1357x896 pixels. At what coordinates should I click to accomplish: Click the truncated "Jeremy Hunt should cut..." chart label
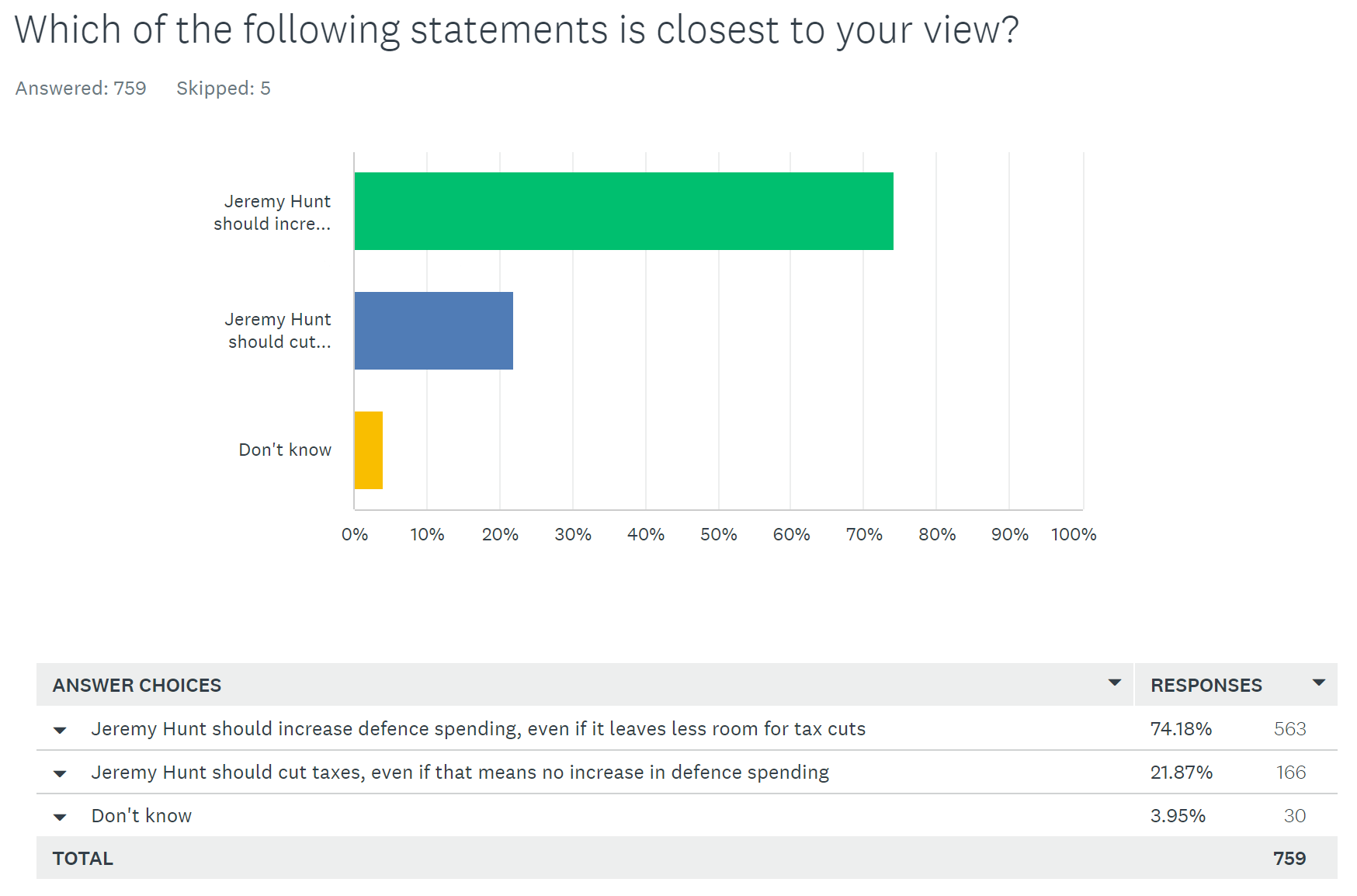[x=279, y=330]
